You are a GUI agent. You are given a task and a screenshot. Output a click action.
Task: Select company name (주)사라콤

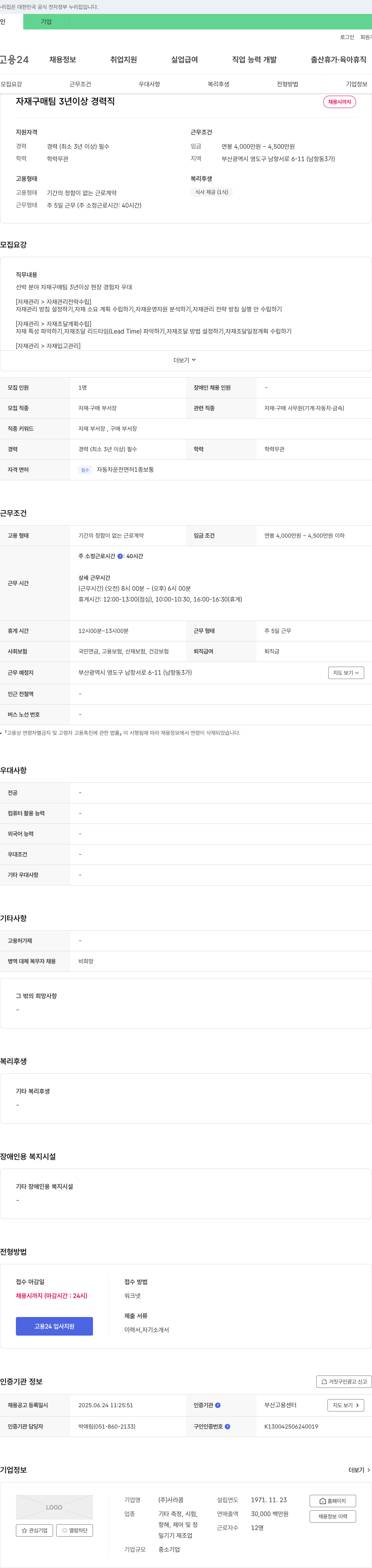171,1500
